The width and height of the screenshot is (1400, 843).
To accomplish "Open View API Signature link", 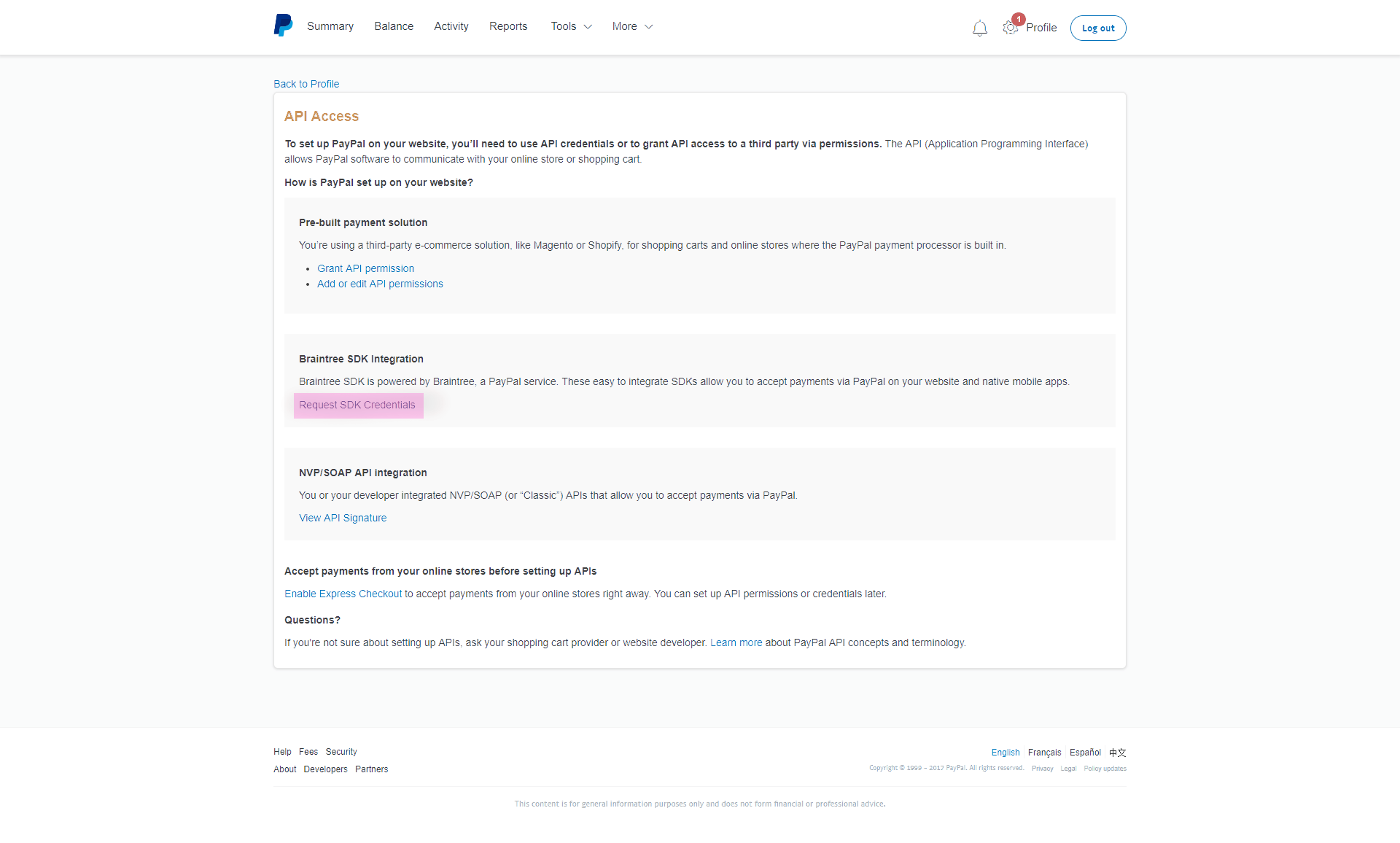I will point(343,518).
